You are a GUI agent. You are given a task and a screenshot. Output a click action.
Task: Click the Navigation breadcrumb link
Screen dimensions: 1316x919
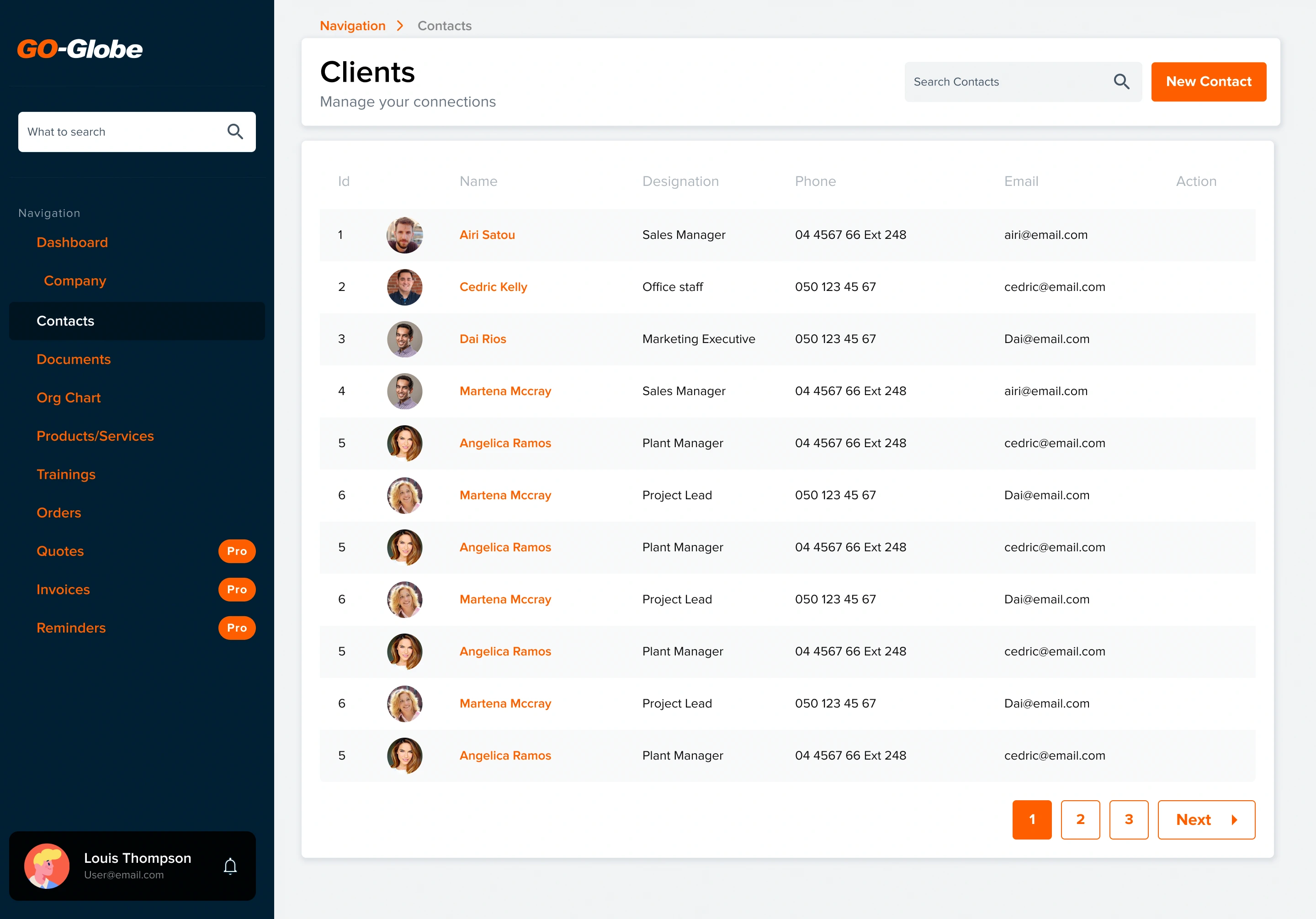pyautogui.click(x=352, y=26)
